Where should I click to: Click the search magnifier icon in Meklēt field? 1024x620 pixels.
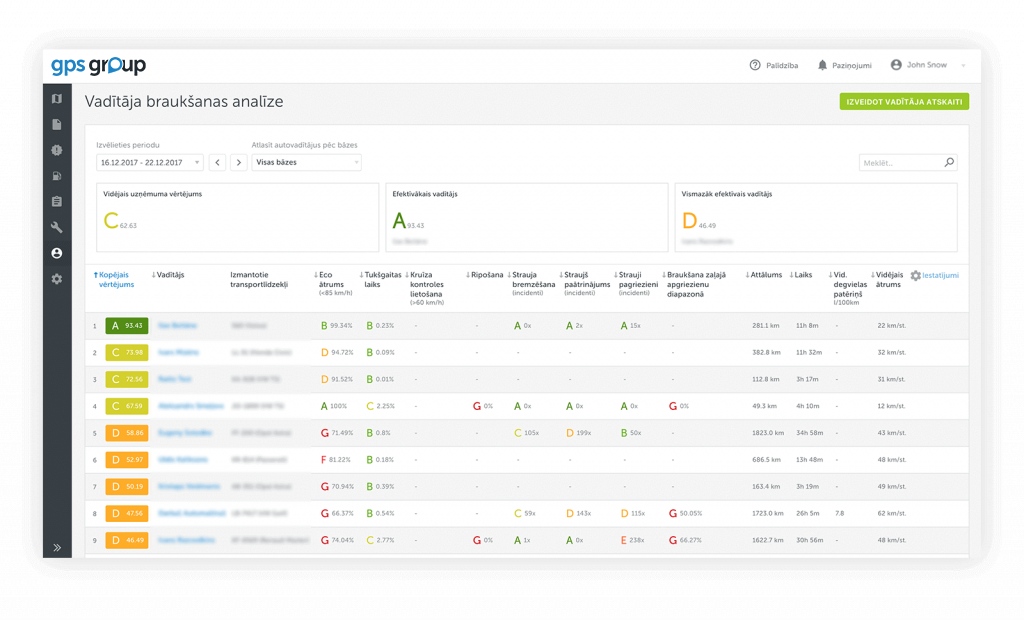(949, 162)
